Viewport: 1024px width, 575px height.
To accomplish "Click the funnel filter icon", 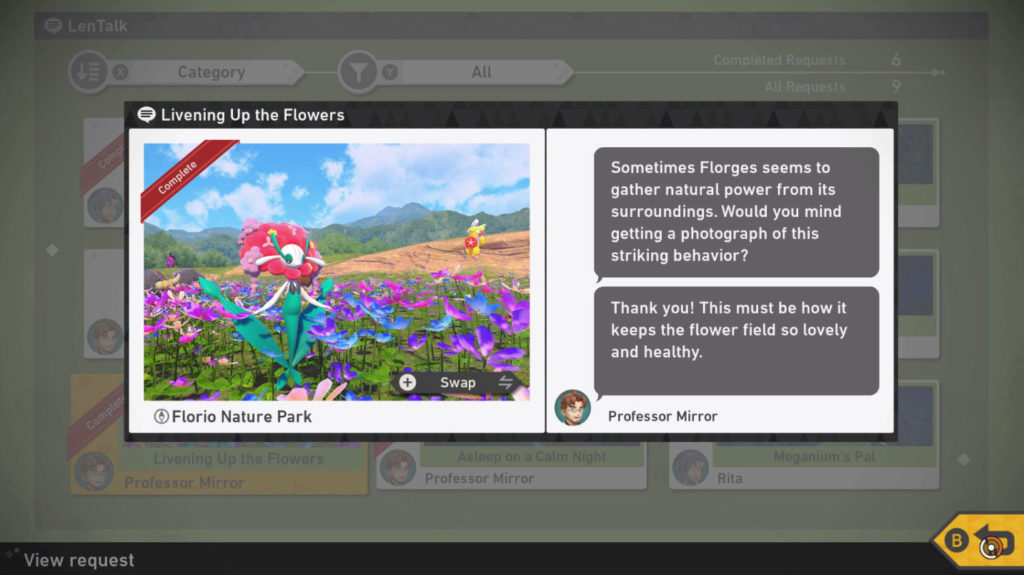I will point(358,72).
